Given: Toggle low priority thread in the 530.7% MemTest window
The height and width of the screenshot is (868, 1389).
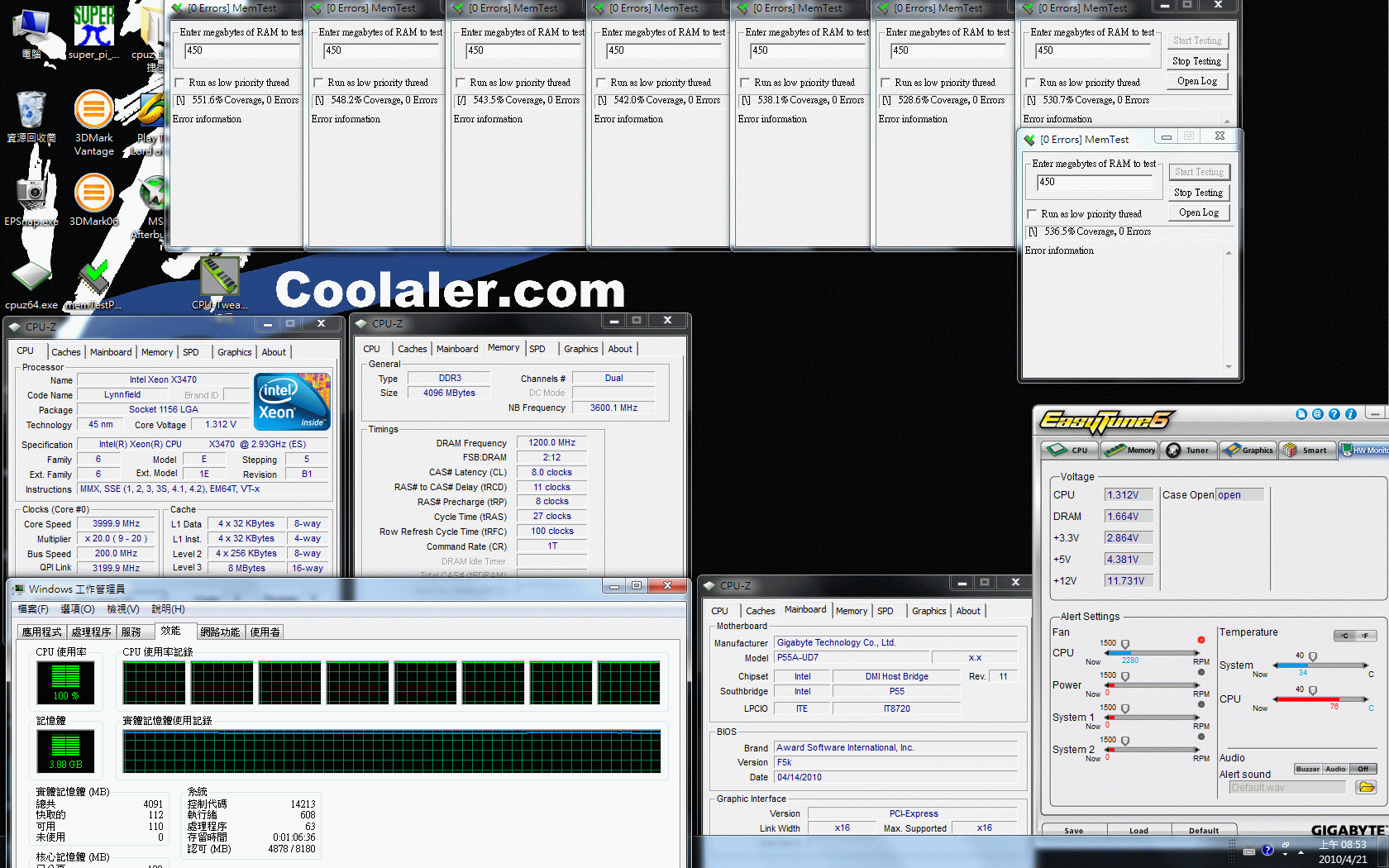Looking at the screenshot, I should pyautogui.click(x=1030, y=83).
